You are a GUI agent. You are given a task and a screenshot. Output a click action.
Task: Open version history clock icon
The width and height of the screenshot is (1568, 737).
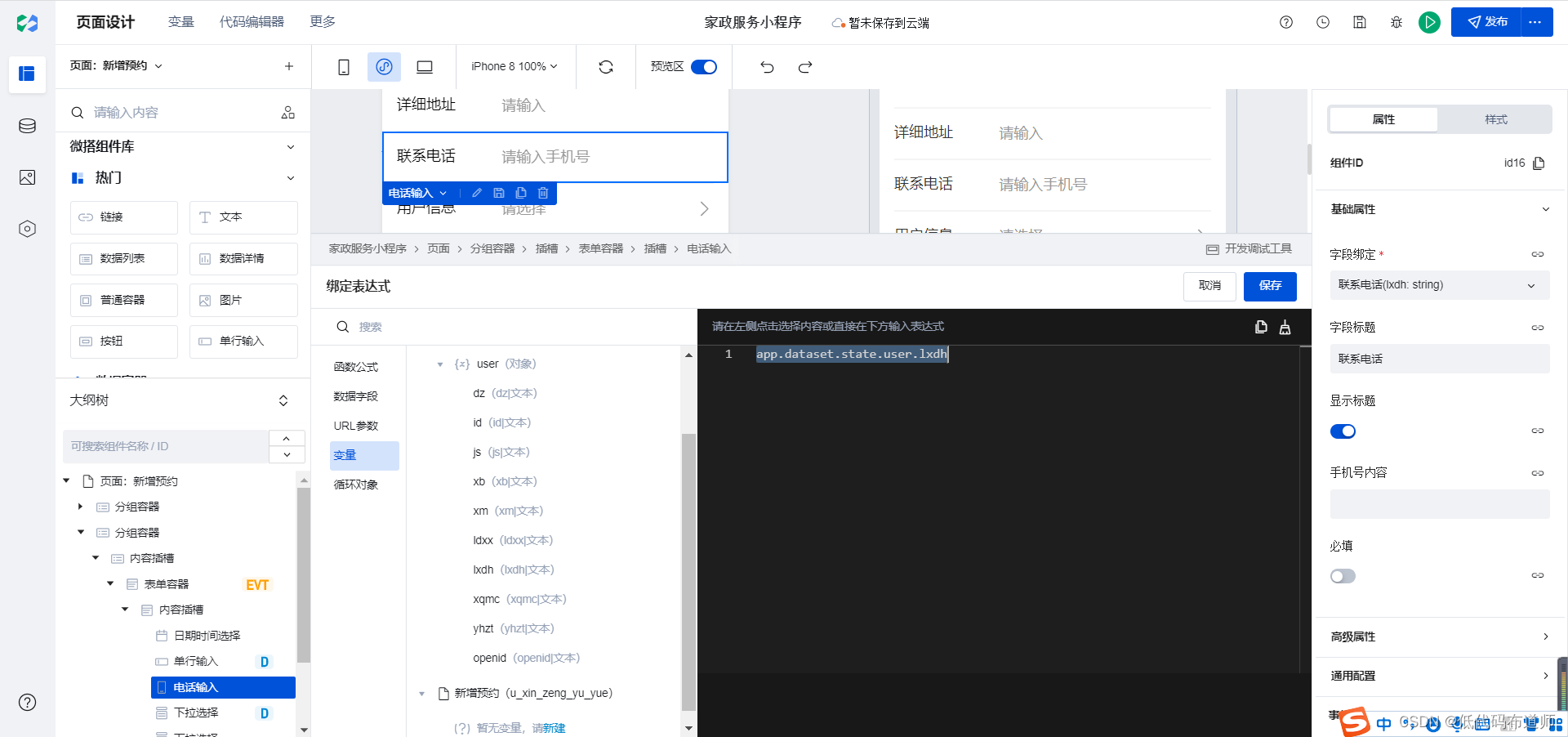[x=1323, y=23]
